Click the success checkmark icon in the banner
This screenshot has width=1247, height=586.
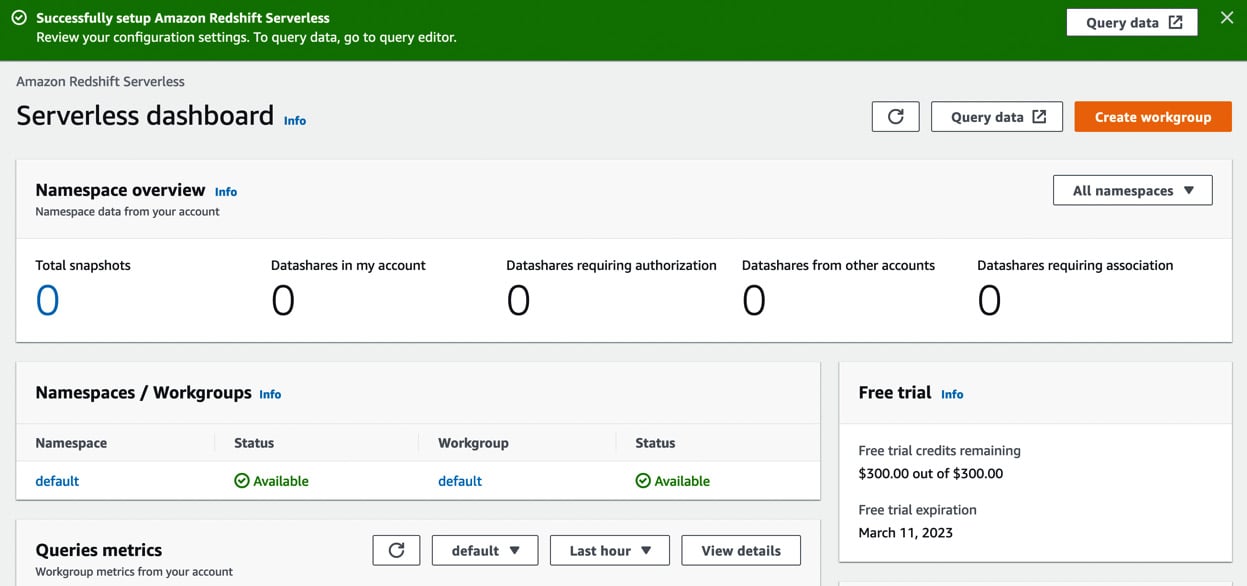coord(19,18)
